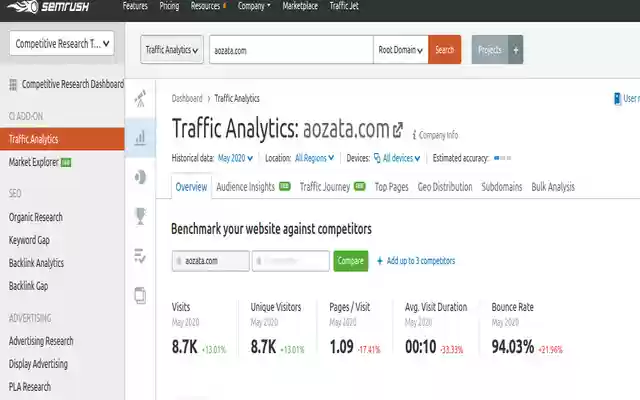Viewport: 640px width, 400px height.
Task: Expand the Company menu in top bar
Action: (x=254, y=6)
